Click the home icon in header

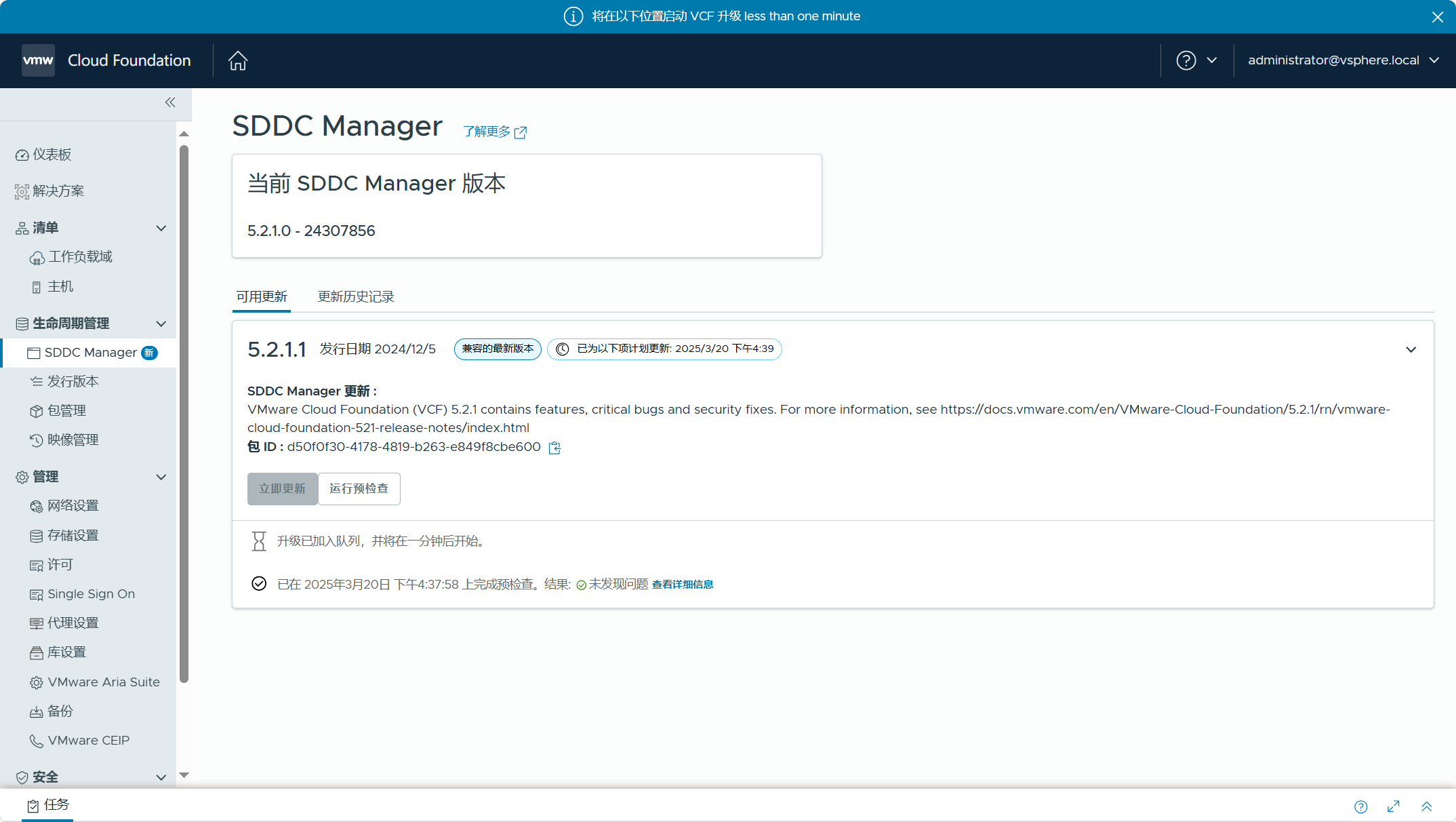[x=238, y=60]
